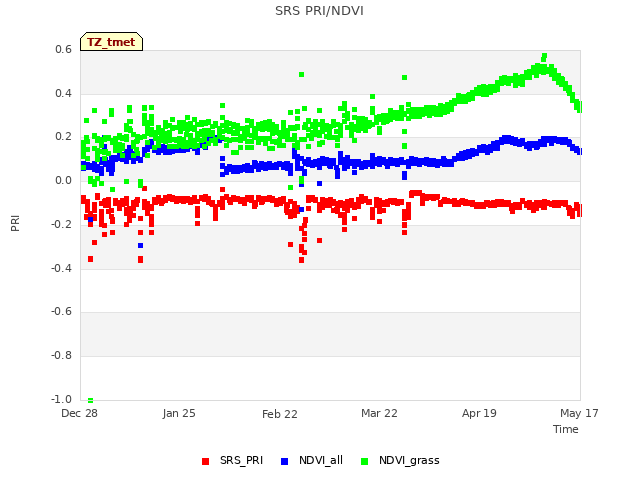Click the 0.4 y-axis tick label
Screen dimensions: 640x480
click(63, 93)
